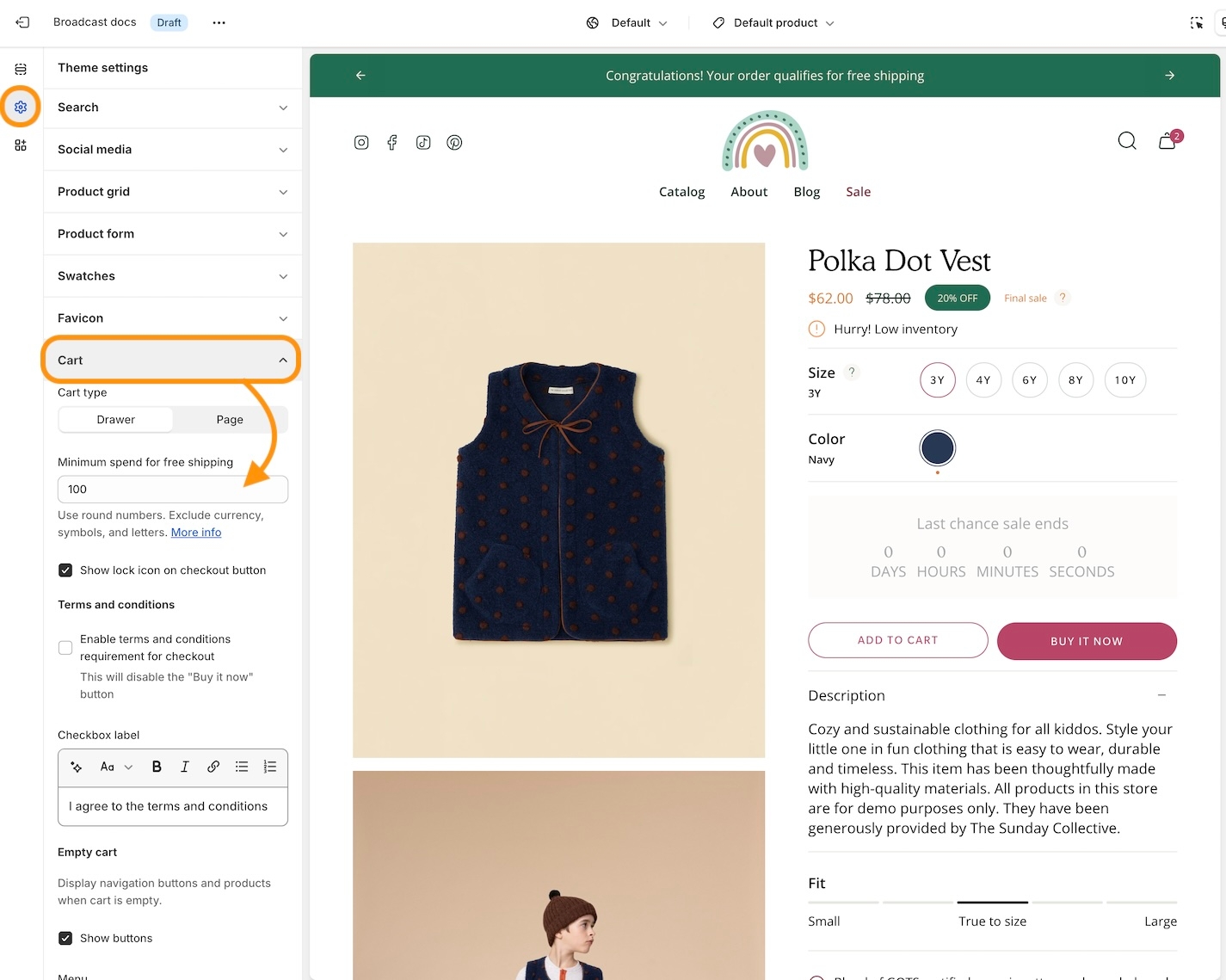1226x980 pixels.
Task: Open the App embeds sidebar icon
Action: (x=21, y=145)
